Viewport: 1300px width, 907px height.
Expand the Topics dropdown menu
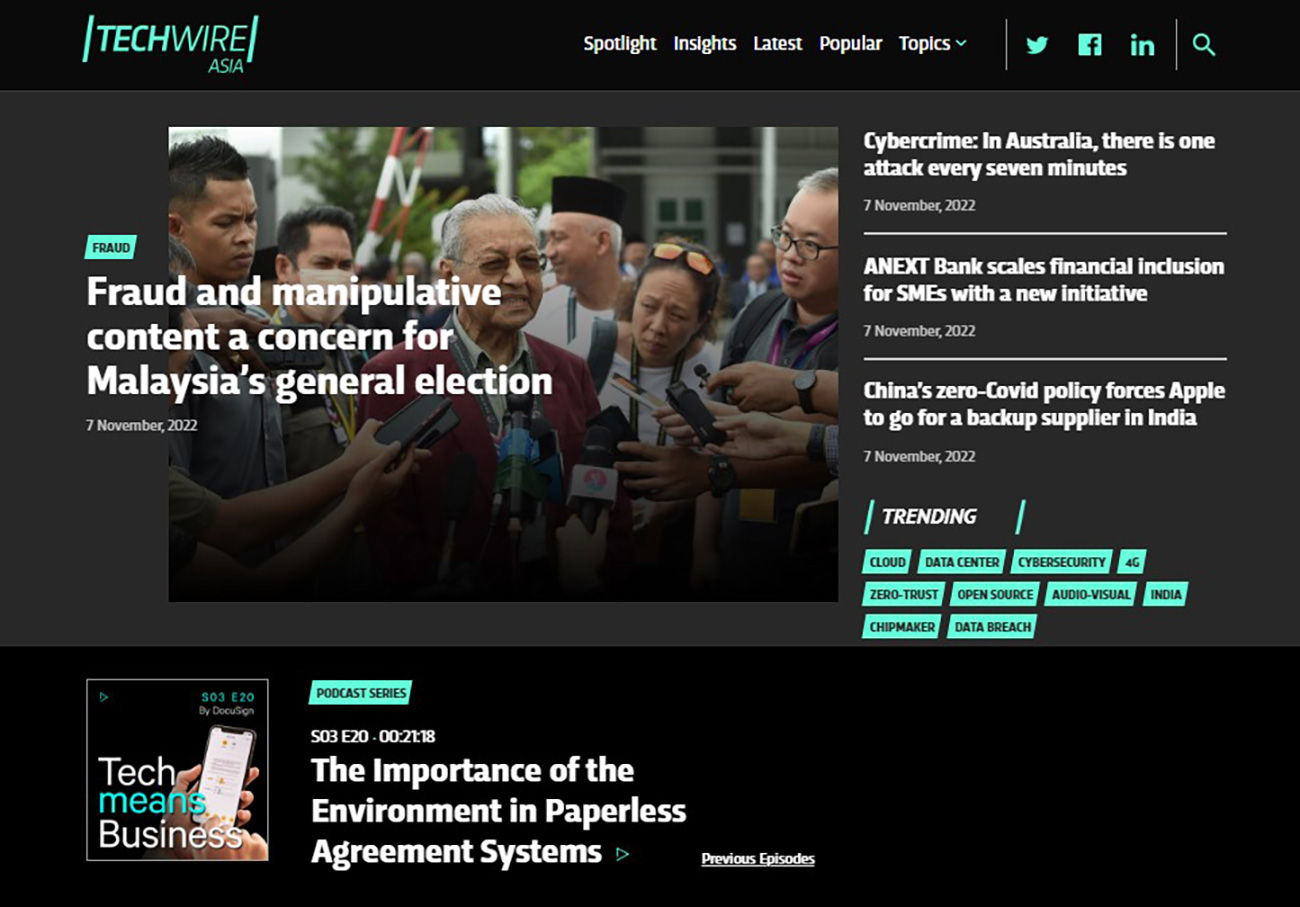932,44
